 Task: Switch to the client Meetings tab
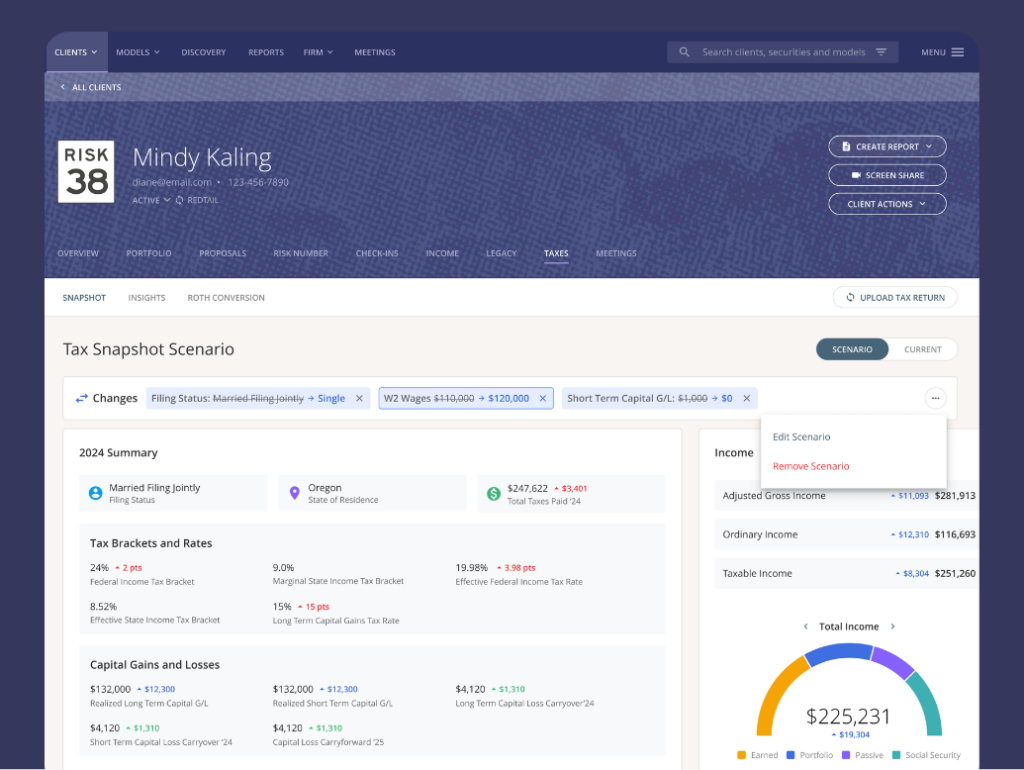[616, 253]
